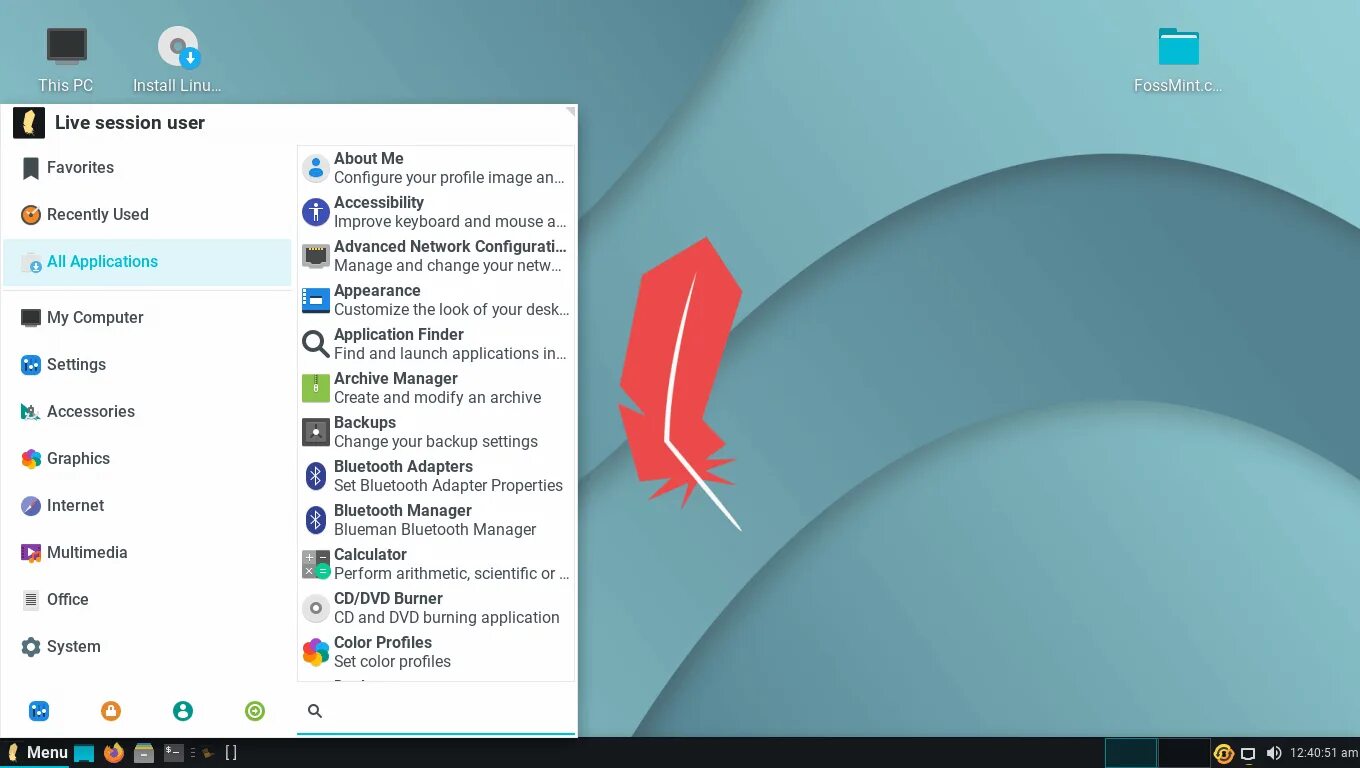This screenshot has width=1360, height=768.
Task: Click the teal switch user icon
Action: 183,711
